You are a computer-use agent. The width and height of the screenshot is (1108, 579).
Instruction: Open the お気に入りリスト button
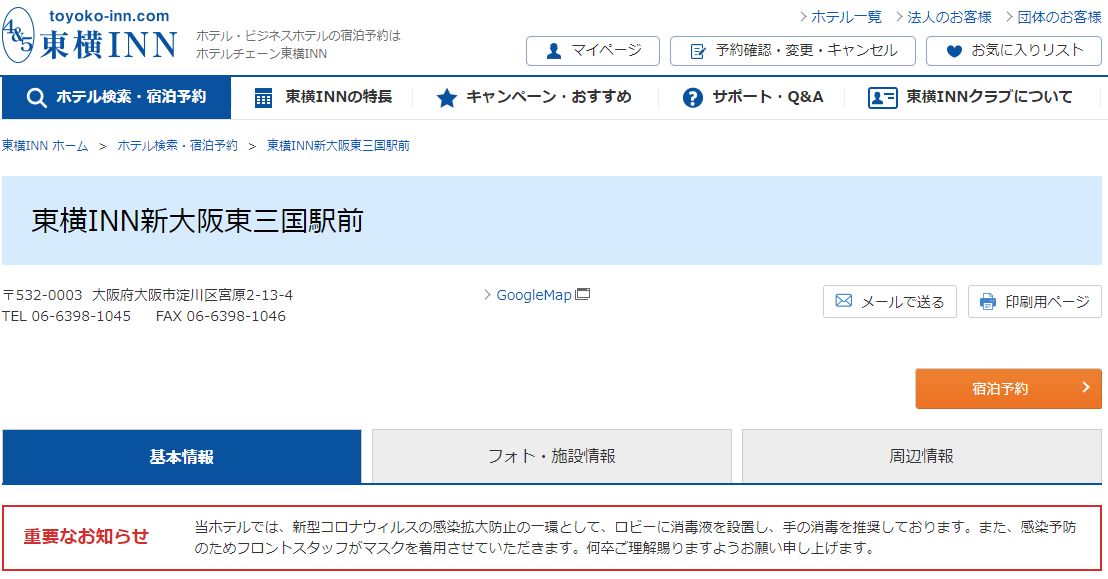click(x=1014, y=51)
